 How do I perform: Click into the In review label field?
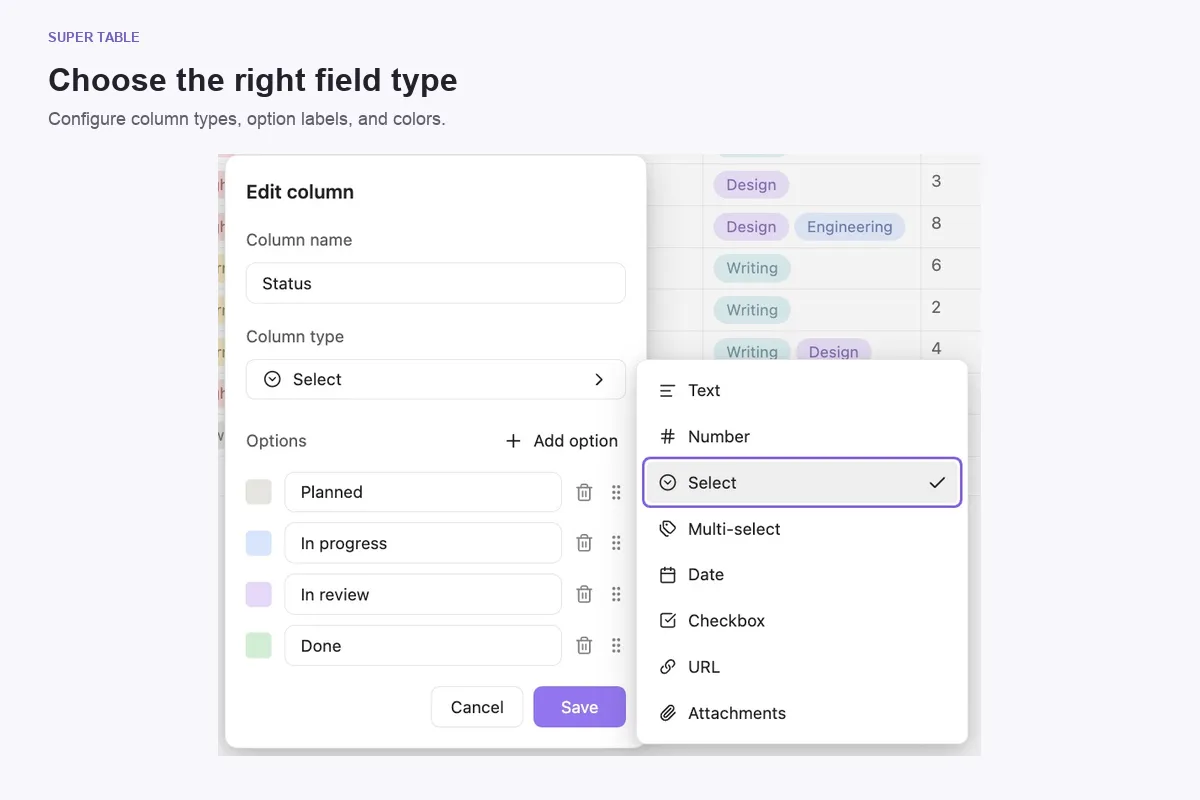click(423, 594)
